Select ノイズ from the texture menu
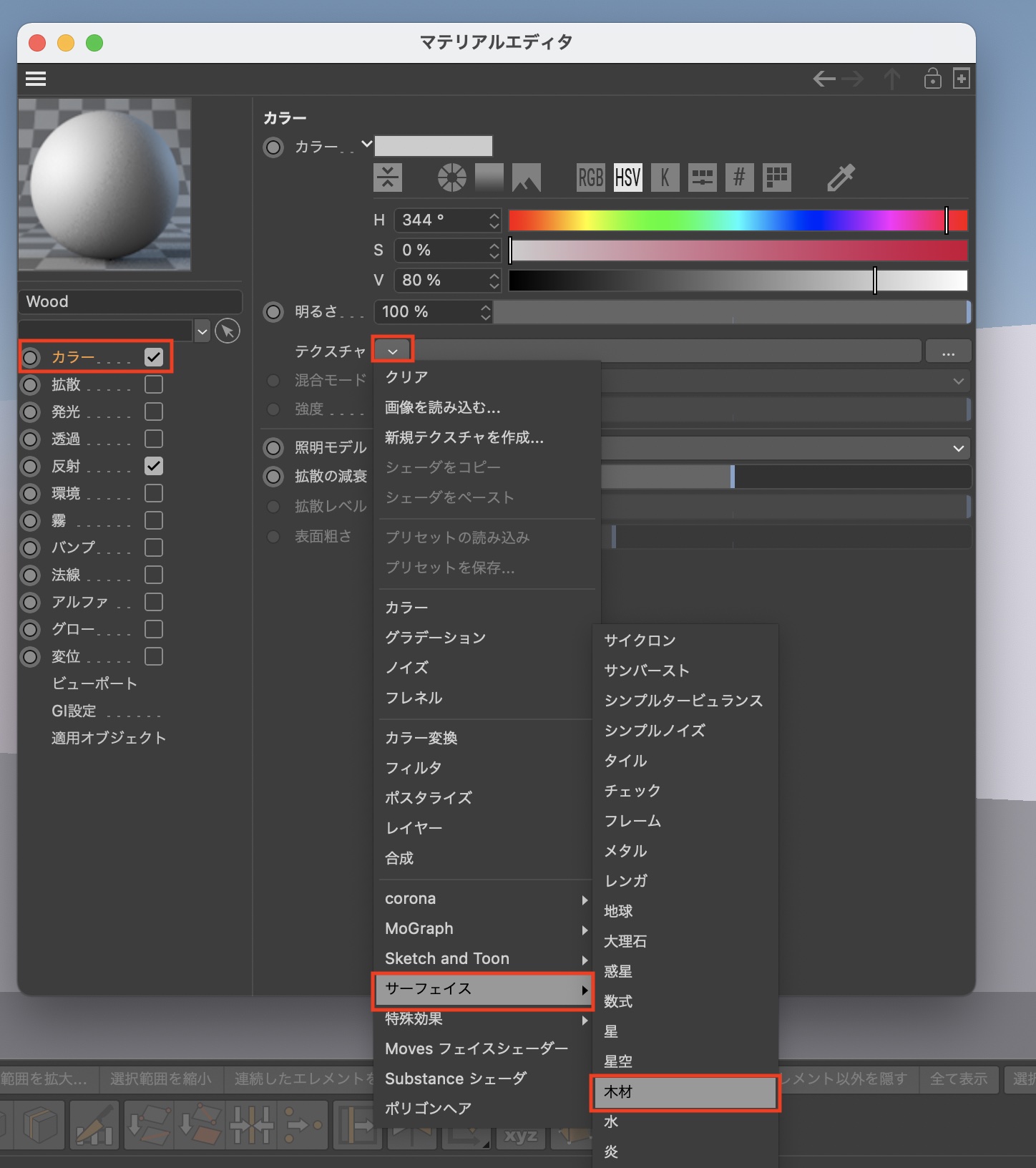 point(407,668)
